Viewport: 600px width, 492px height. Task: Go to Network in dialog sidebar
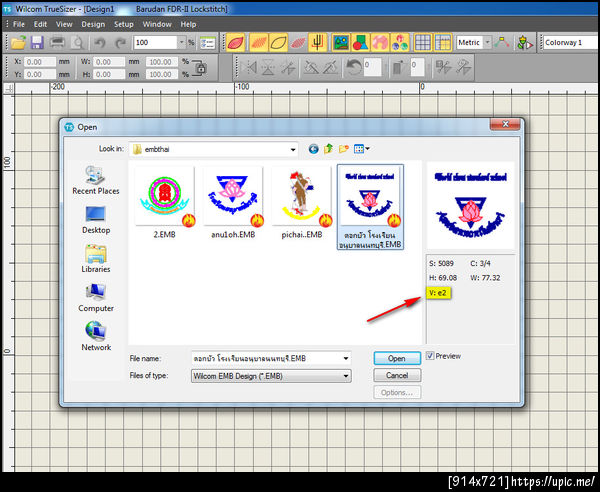tap(96, 337)
